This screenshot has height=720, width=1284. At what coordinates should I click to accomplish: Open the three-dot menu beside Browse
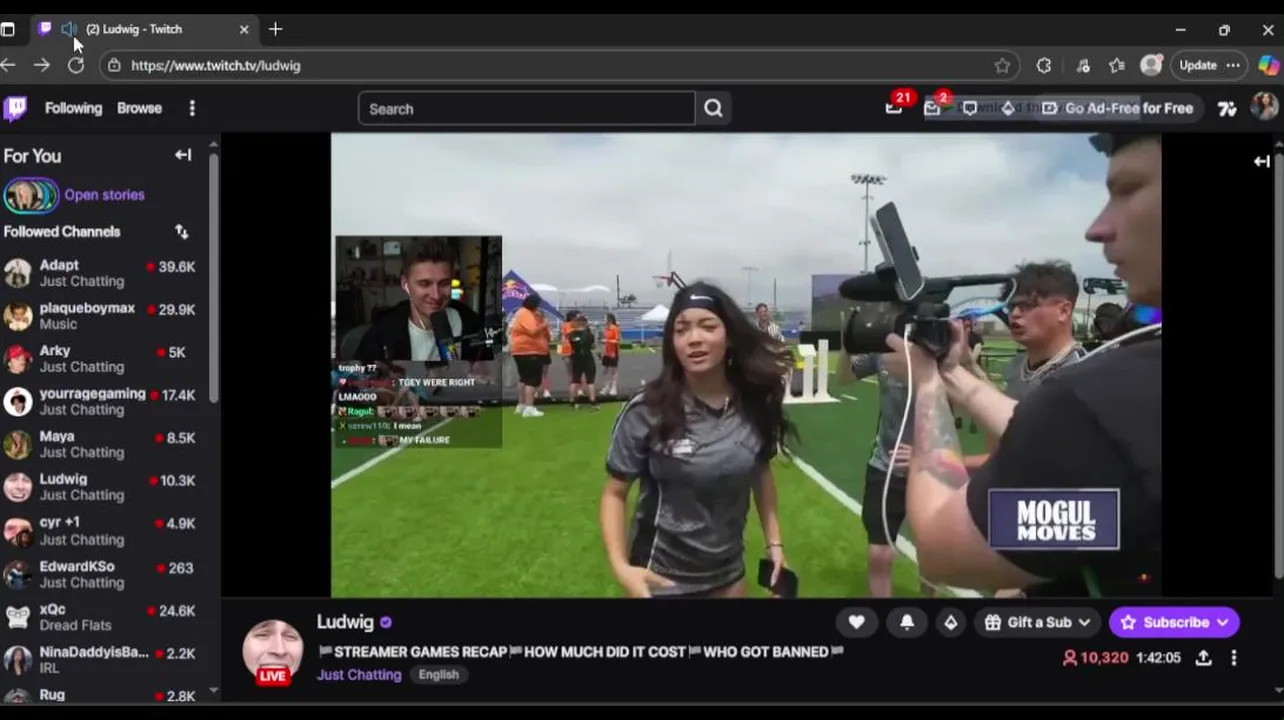point(192,108)
